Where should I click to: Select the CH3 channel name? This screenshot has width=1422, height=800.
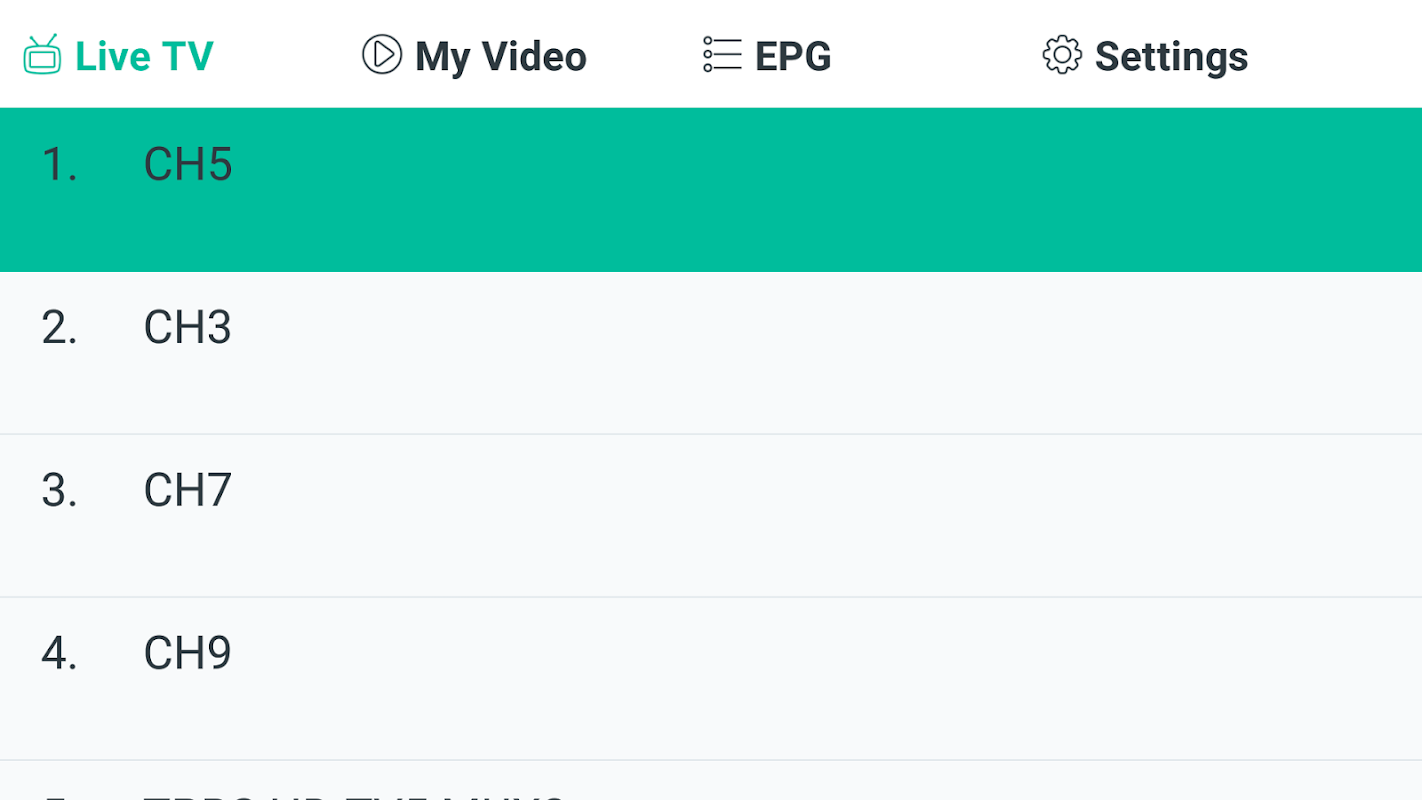point(188,328)
